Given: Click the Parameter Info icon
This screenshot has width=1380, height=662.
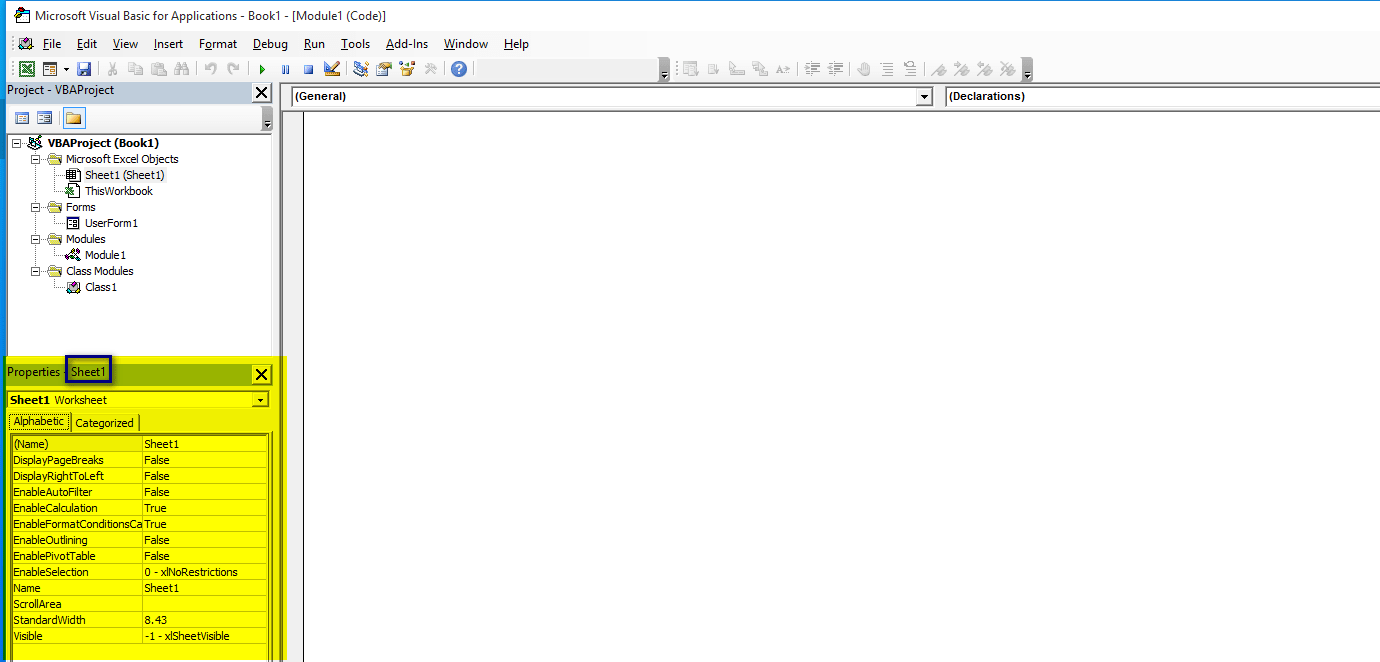Looking at the screenshot, I should (759, 69).
